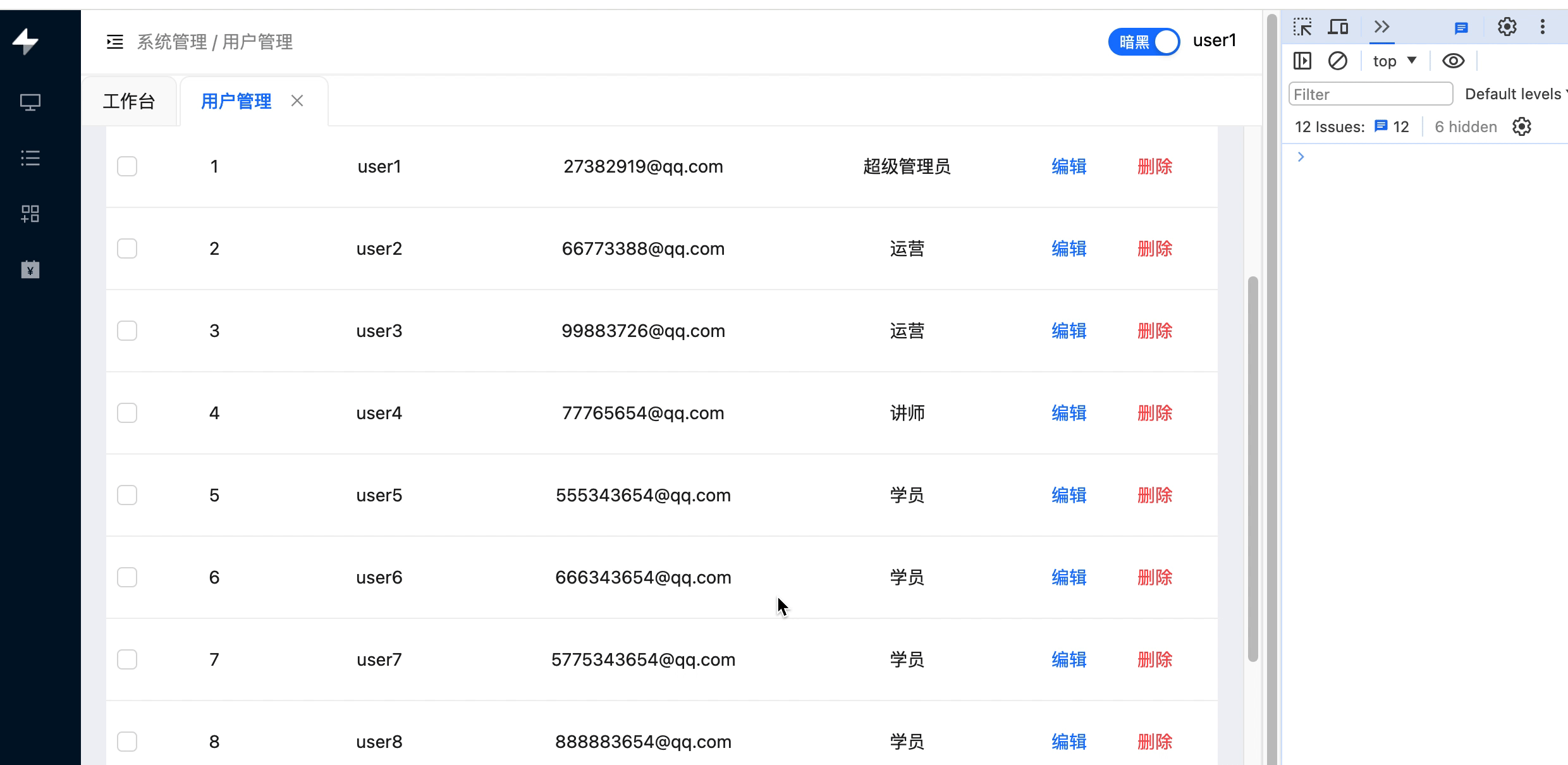The height and width of the screenshot is (765, 1568).
Task: Open the sidebar collapse menu icon near breadcrumb
Action: click(x=114, y=41)
